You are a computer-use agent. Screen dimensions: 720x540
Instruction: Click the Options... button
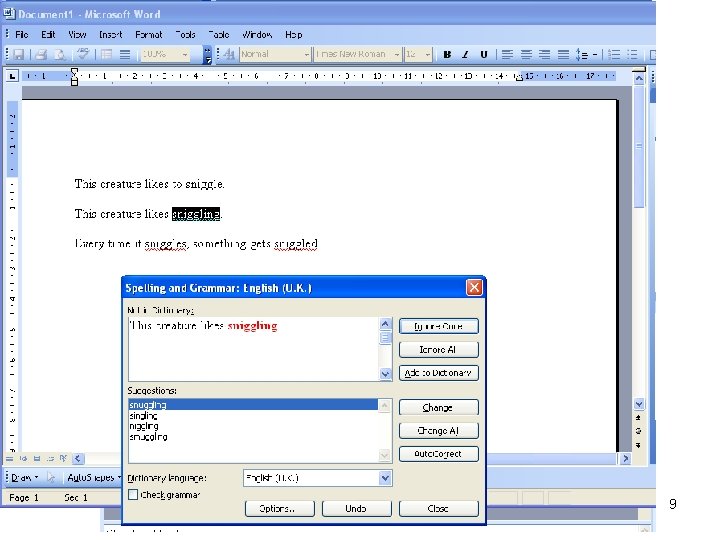click(280, 509)
